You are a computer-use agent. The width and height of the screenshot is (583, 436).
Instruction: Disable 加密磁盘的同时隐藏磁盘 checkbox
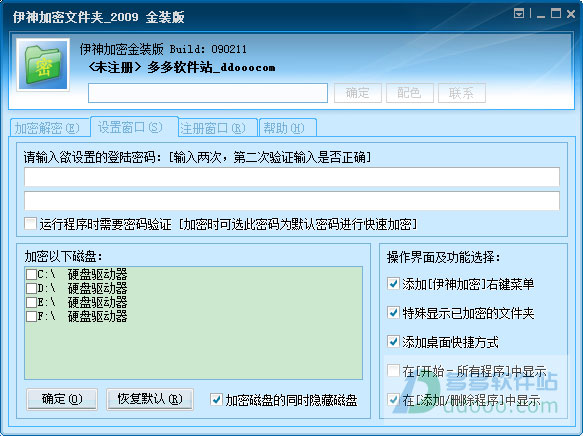(216, 400)
